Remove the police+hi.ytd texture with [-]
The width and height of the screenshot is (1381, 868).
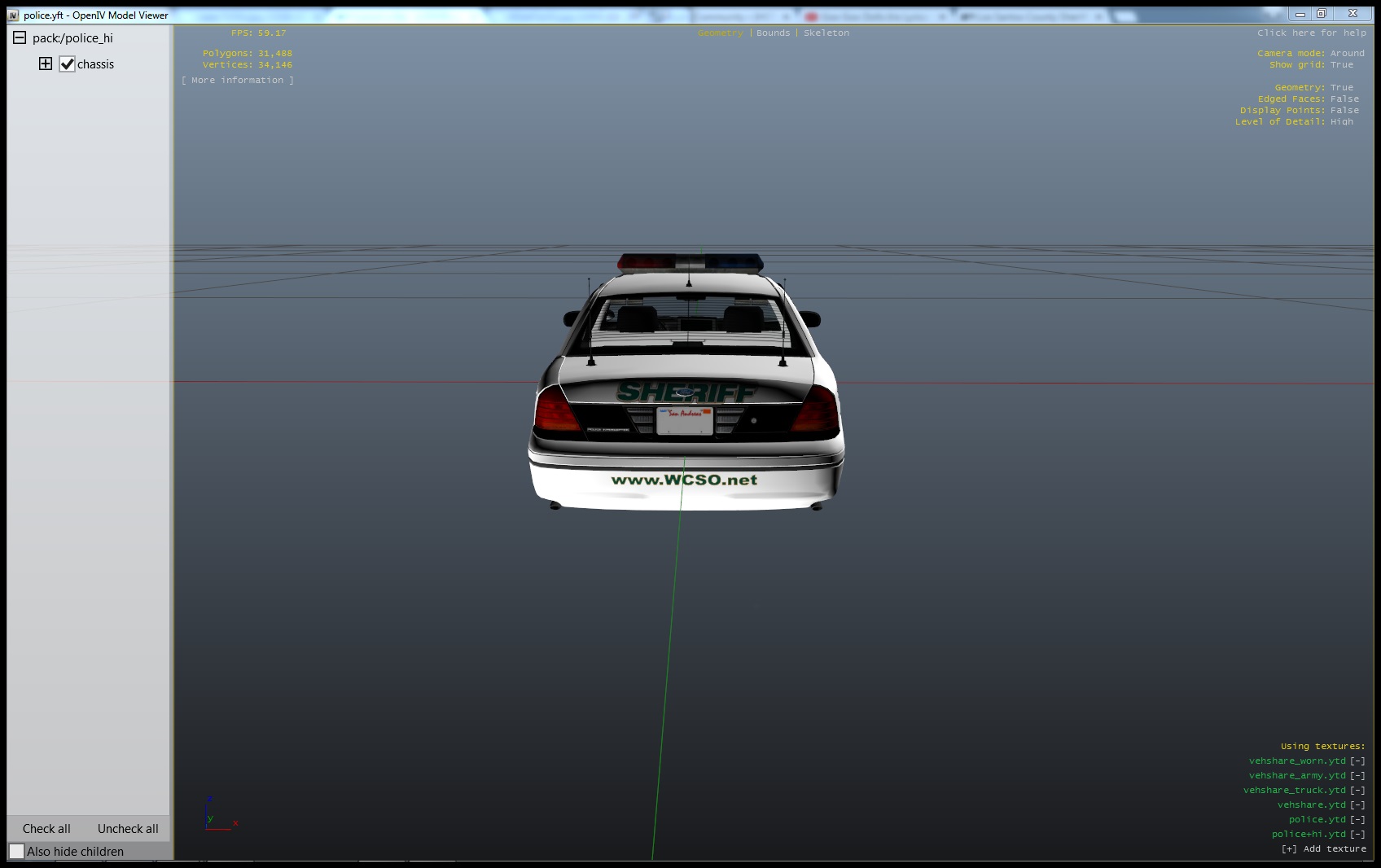pos(1357,835)
